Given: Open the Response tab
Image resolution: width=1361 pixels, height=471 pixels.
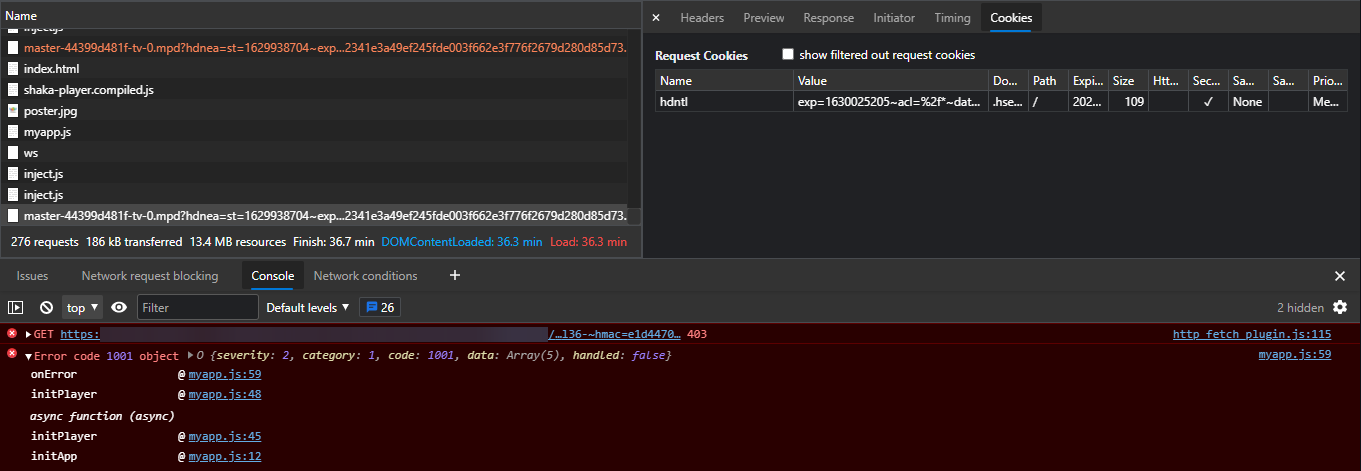Looking at the screenshot, I should pyautogui.click(x=829, y=18).
